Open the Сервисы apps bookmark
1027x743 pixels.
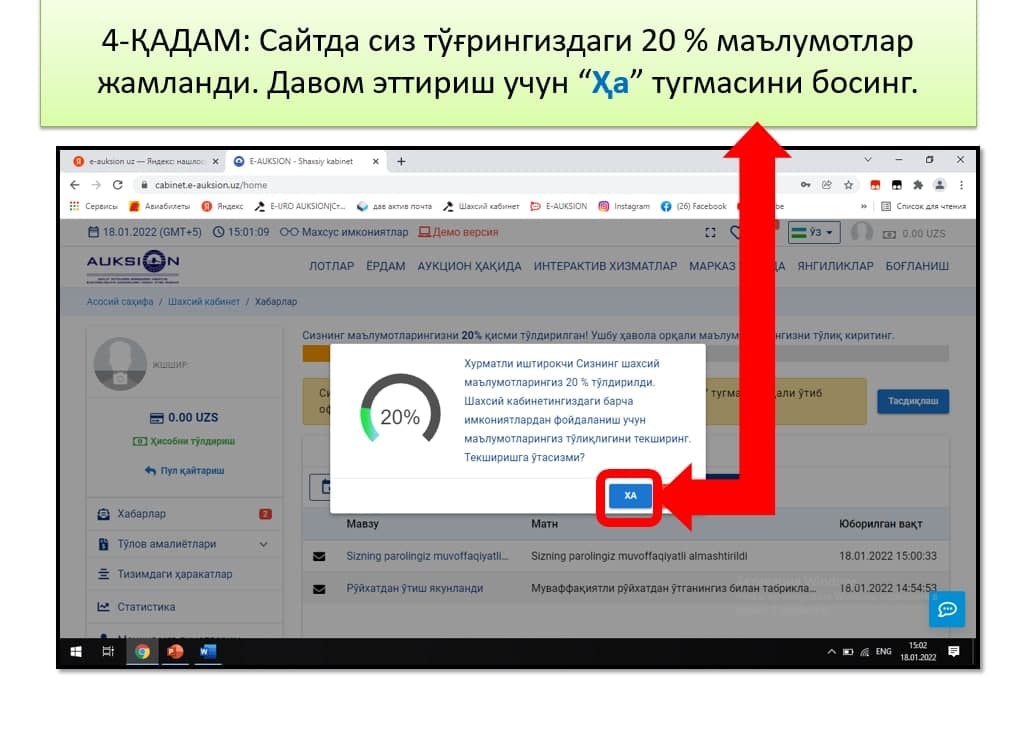[x=94, y=206]
